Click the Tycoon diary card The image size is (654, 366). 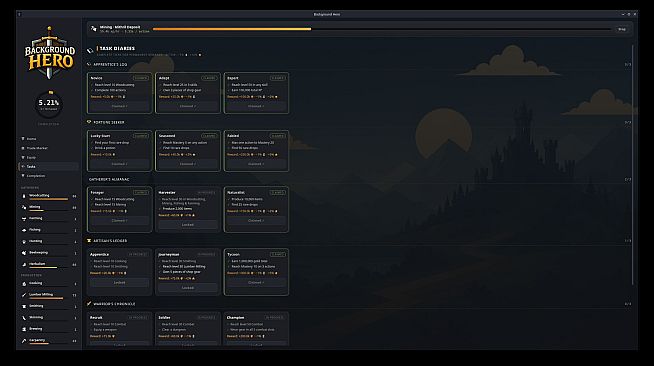[x=256, y=272]
